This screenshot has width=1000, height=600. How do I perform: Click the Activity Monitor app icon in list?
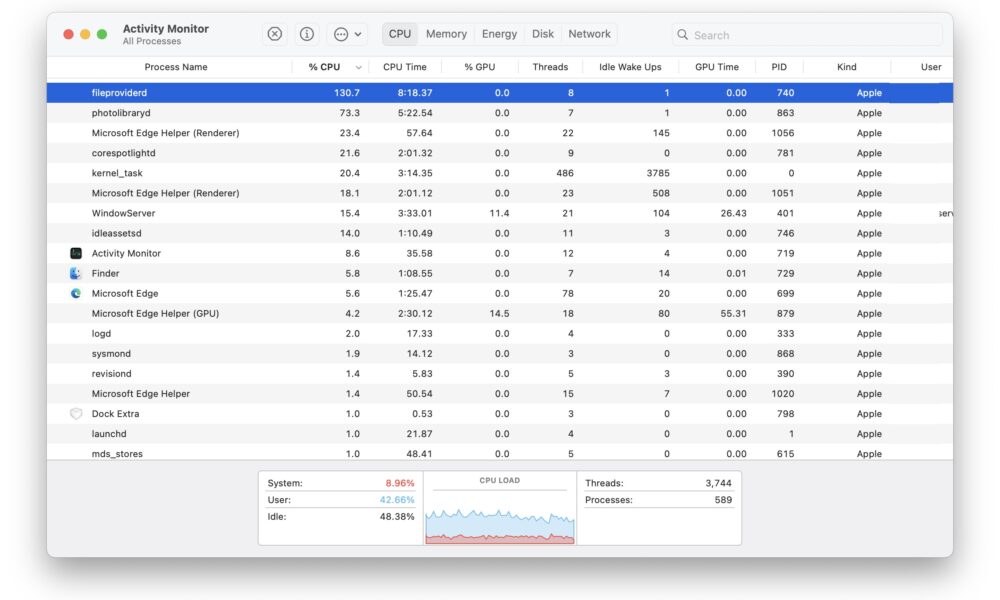76,253
